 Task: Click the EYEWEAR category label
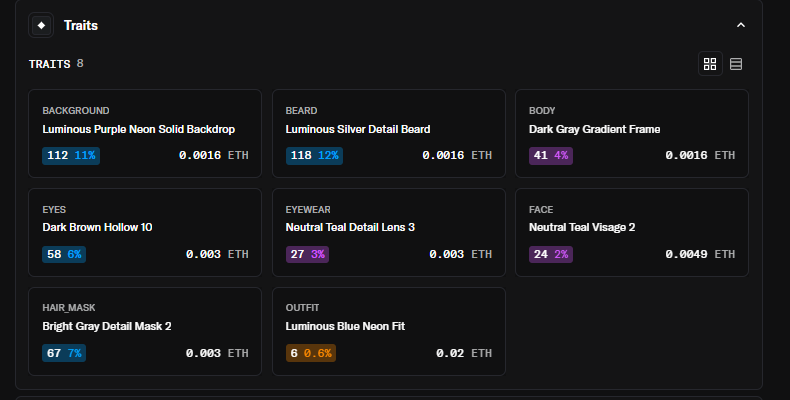pyautogui.click(x=308, y=210)
